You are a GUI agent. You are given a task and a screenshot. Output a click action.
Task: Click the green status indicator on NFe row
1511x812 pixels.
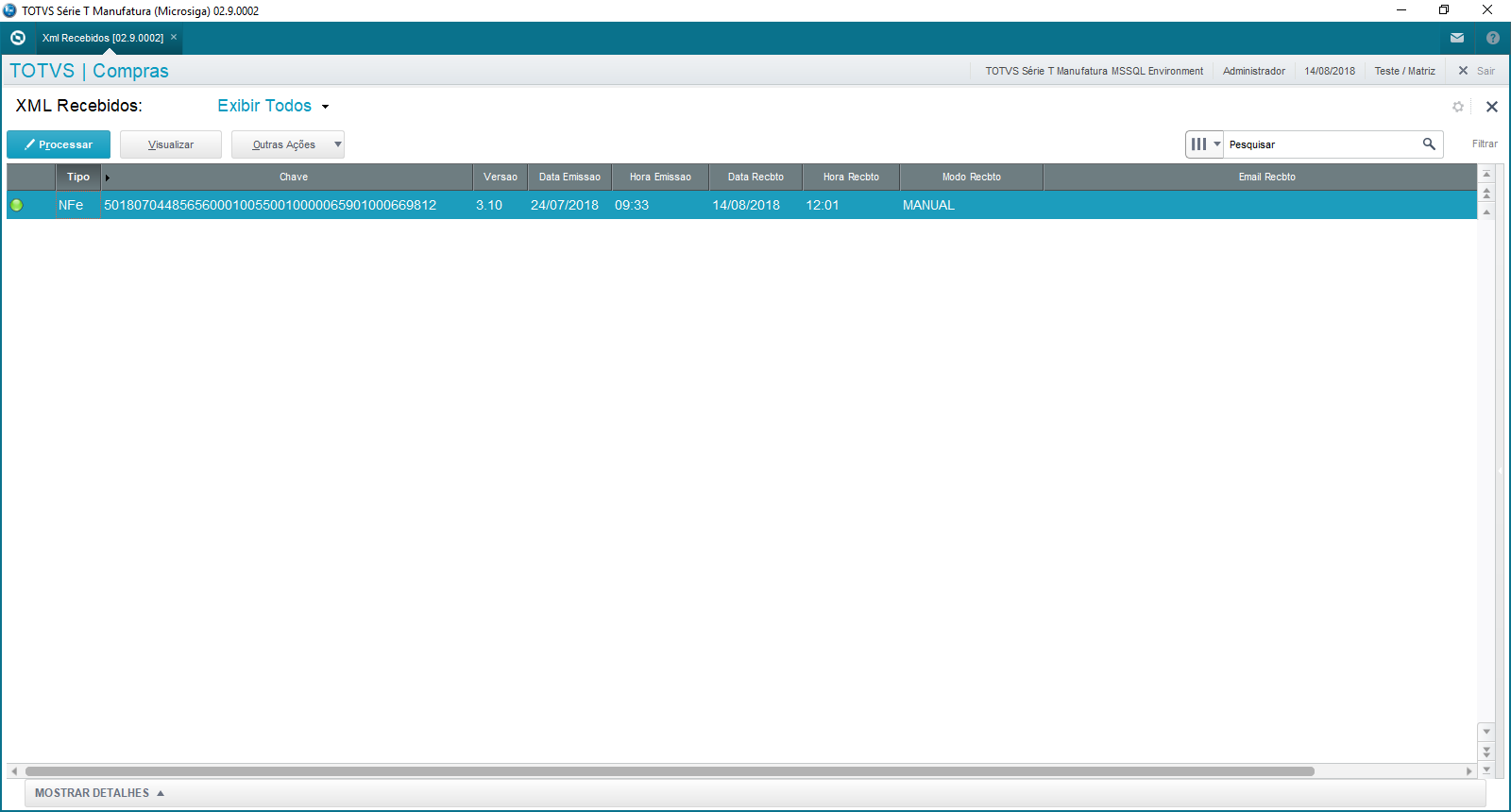point(16,205)
